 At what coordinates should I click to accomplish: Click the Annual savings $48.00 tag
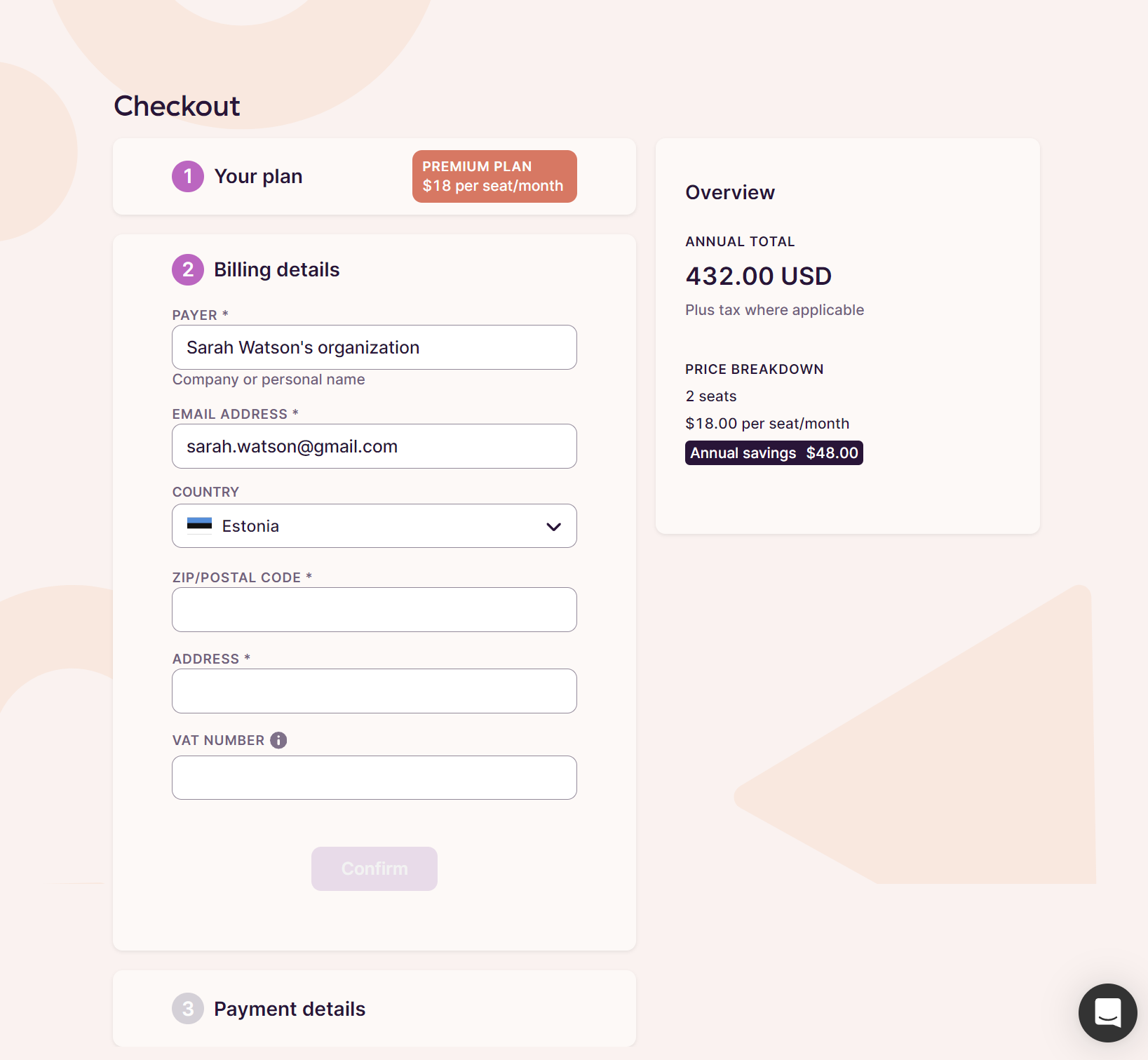click(x=774, y=453)
